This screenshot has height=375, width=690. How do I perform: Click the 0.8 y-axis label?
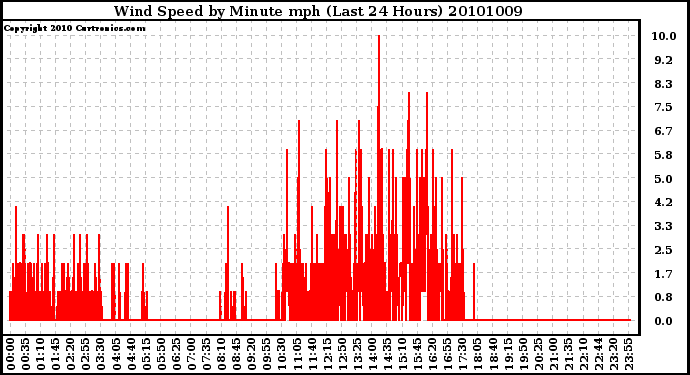[x=664, y=298]
